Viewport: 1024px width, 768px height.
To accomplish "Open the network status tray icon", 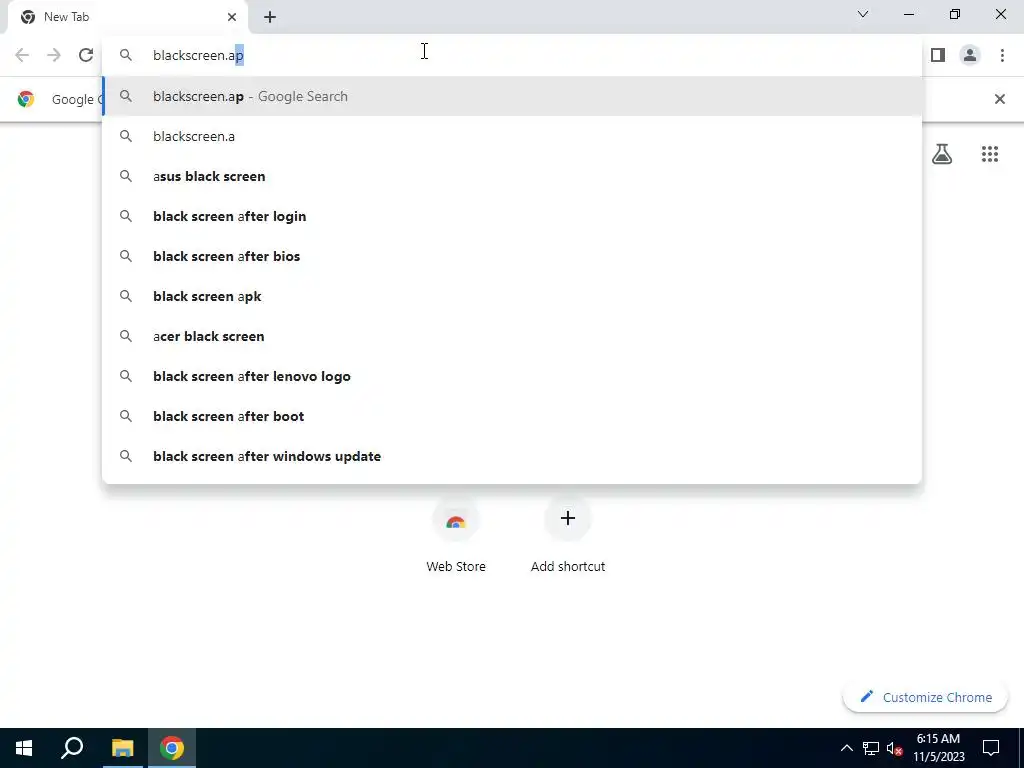I will coord(871,748).
